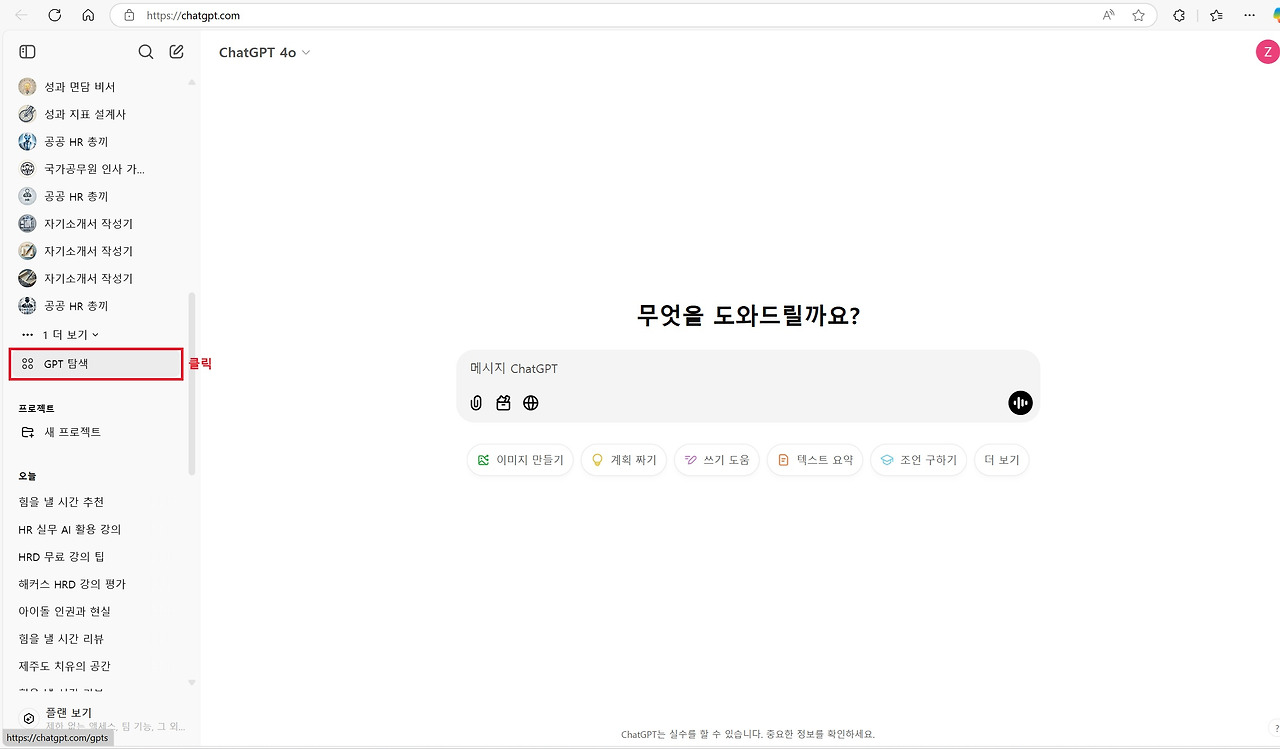Image resolution: width=1280 pixels, height=749 pixels.
Task: Attach a file with the paperclip icon
Action: point(477,403)
